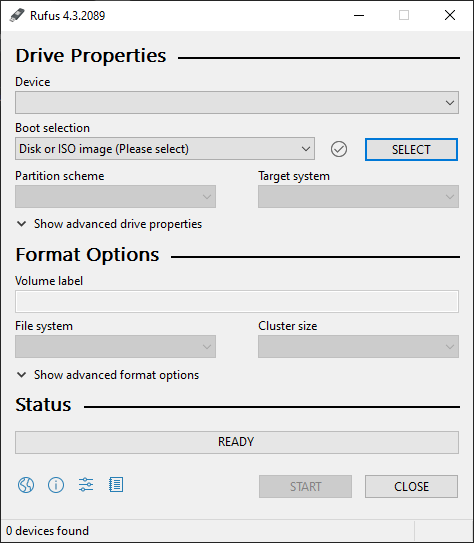Viewport: 474px width, 543px height.
Task: Click the READY status progress bar
Action: 237,442
